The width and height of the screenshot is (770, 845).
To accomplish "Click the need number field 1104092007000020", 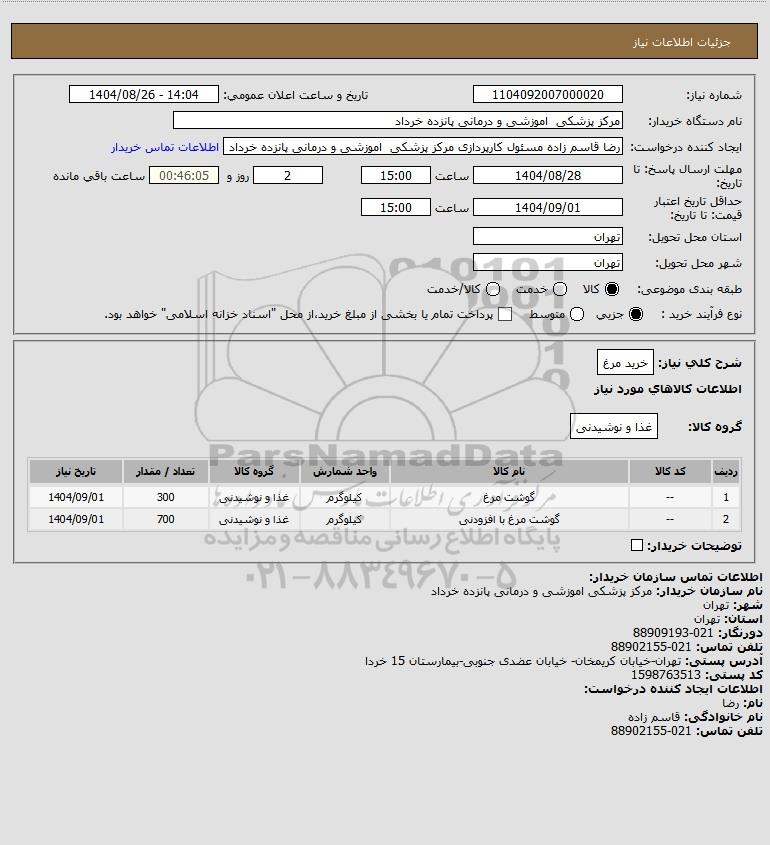I will pyautogui.click(x=547, y=94).
